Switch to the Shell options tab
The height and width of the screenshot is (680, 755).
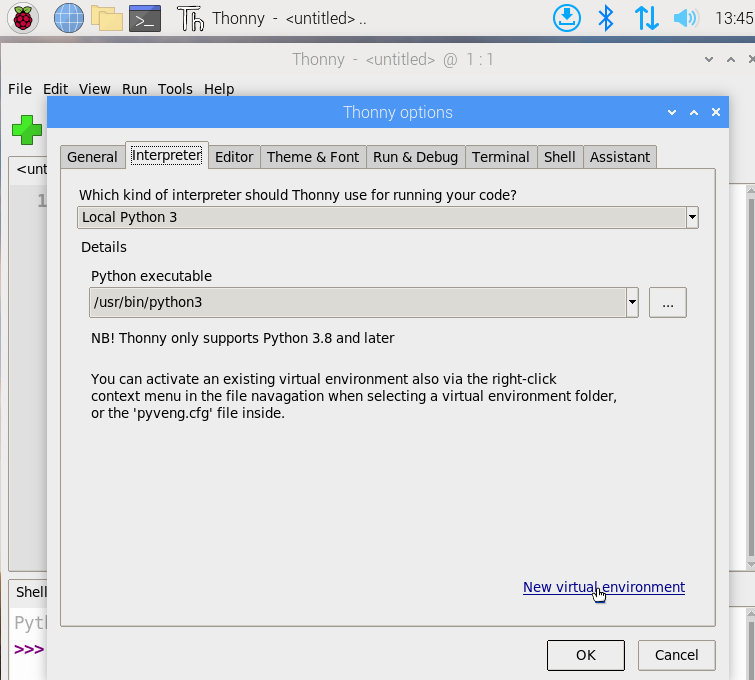pyautogui.click(x=560, y=157)
